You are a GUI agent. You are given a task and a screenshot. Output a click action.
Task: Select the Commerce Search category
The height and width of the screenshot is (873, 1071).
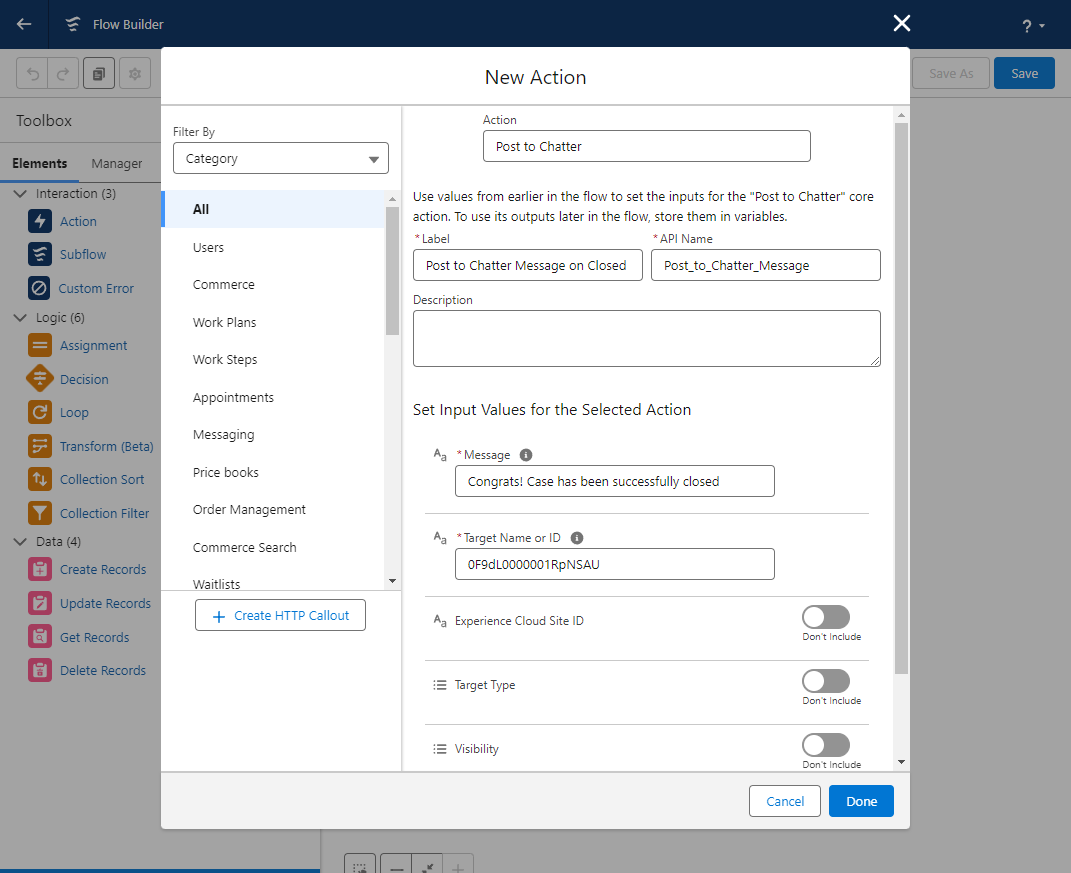(274, 548)
